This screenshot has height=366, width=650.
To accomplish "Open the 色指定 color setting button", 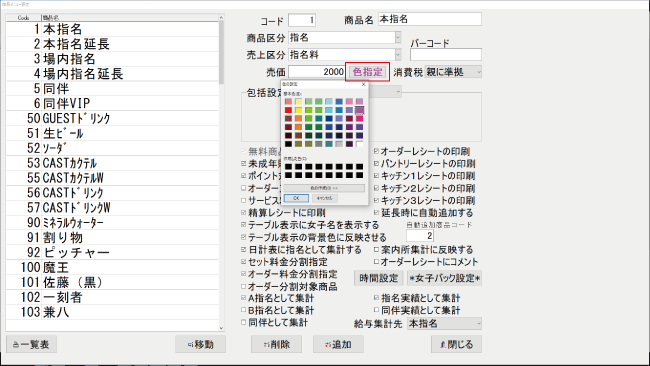I will [367, 72].
